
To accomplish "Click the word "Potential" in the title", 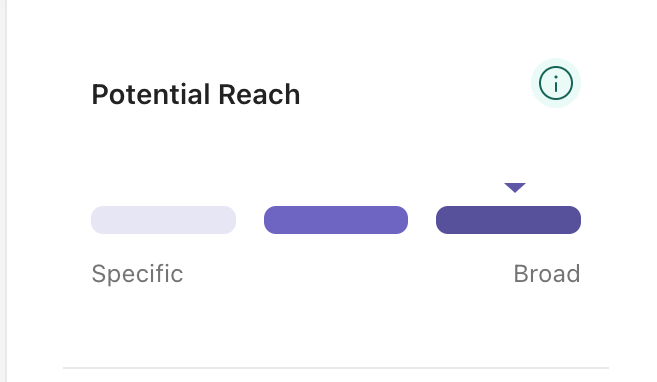I will [151, 94].
